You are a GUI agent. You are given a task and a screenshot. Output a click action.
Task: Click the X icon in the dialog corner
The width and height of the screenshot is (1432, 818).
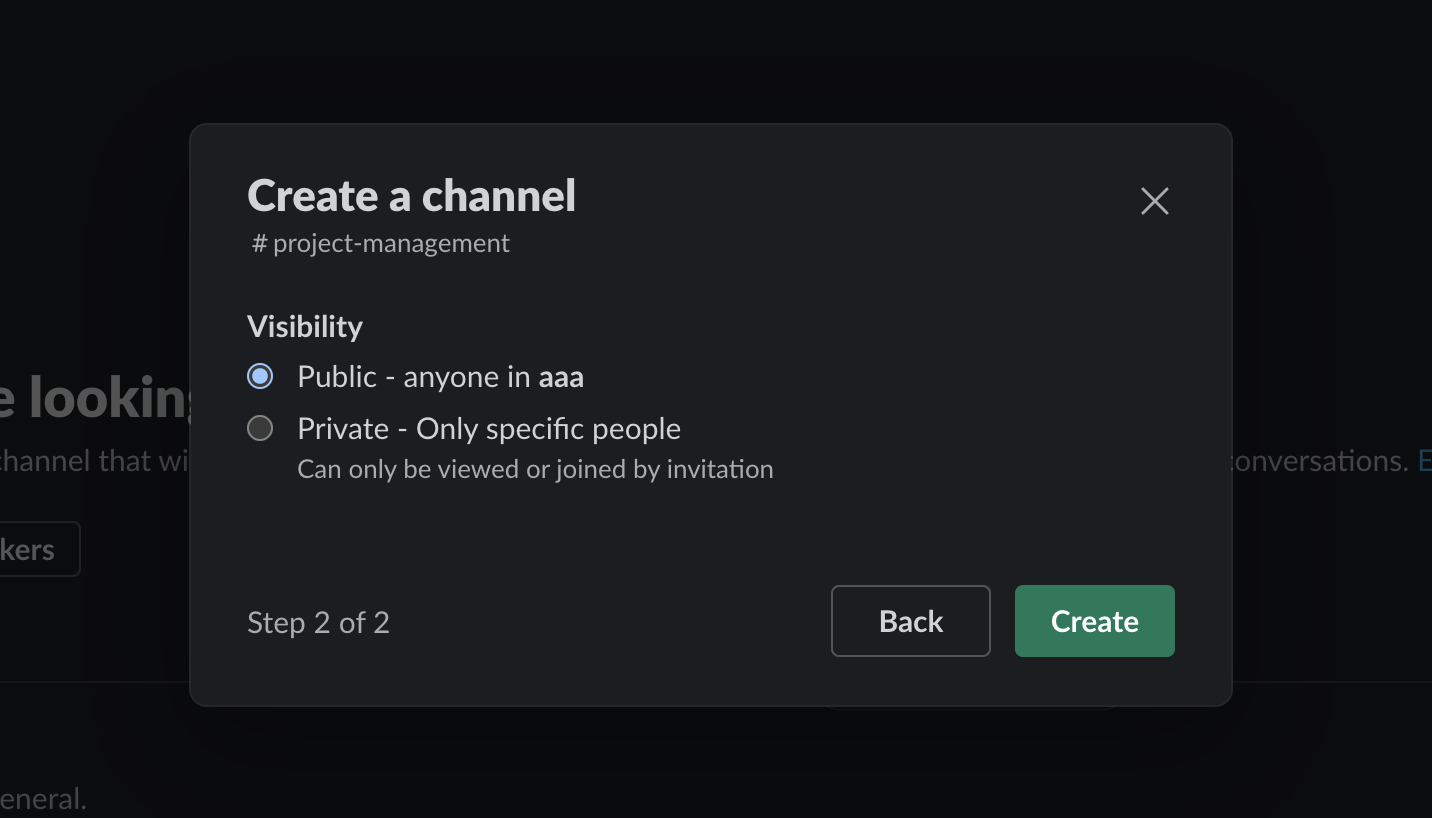(1155, 201)
